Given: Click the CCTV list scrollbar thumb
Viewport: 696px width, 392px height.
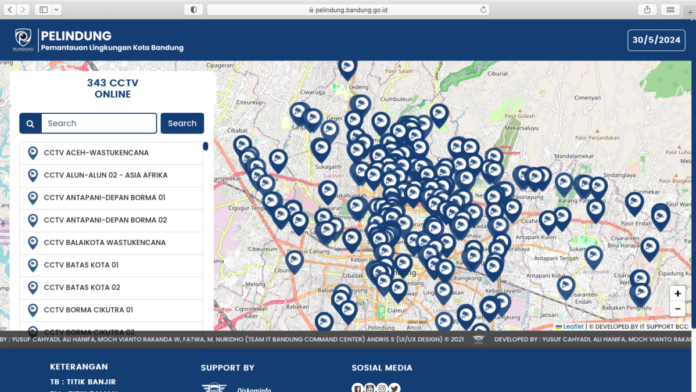Looking at the screenshot, I should pos(205,146).
